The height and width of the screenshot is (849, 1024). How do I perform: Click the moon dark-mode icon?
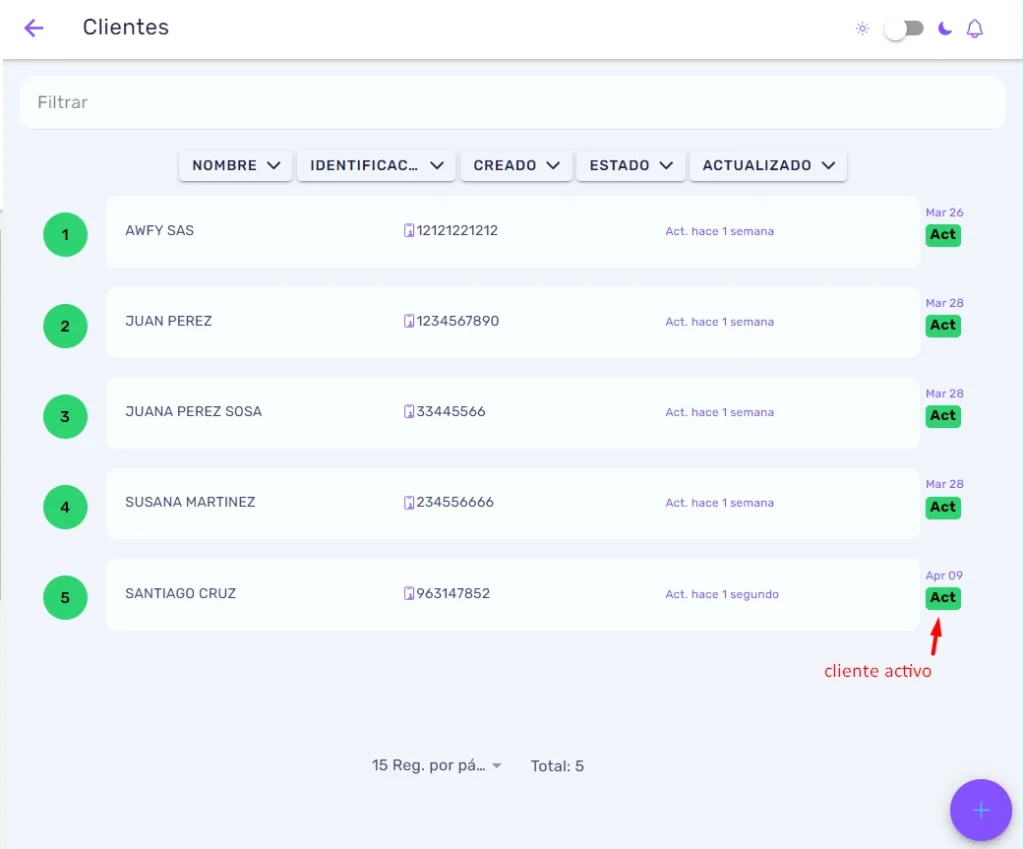point(944,29)
